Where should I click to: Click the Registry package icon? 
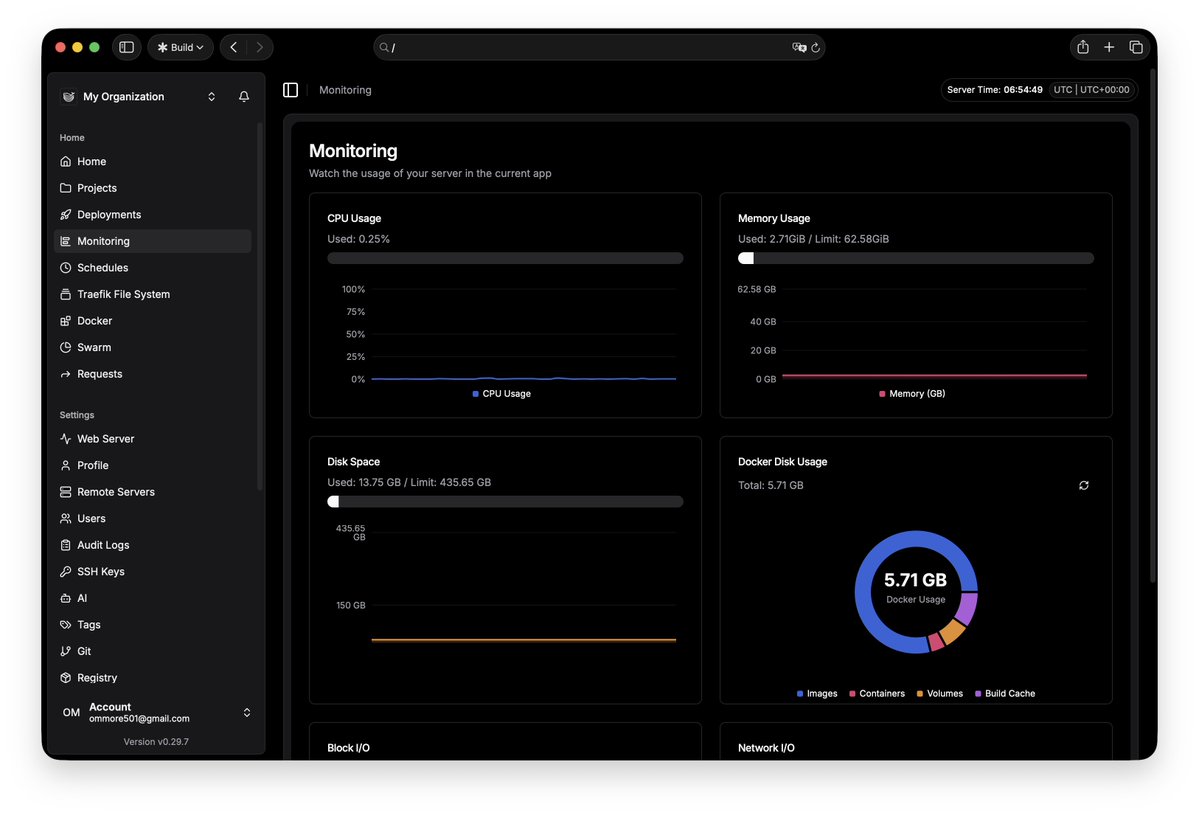[x=66, y=678]
